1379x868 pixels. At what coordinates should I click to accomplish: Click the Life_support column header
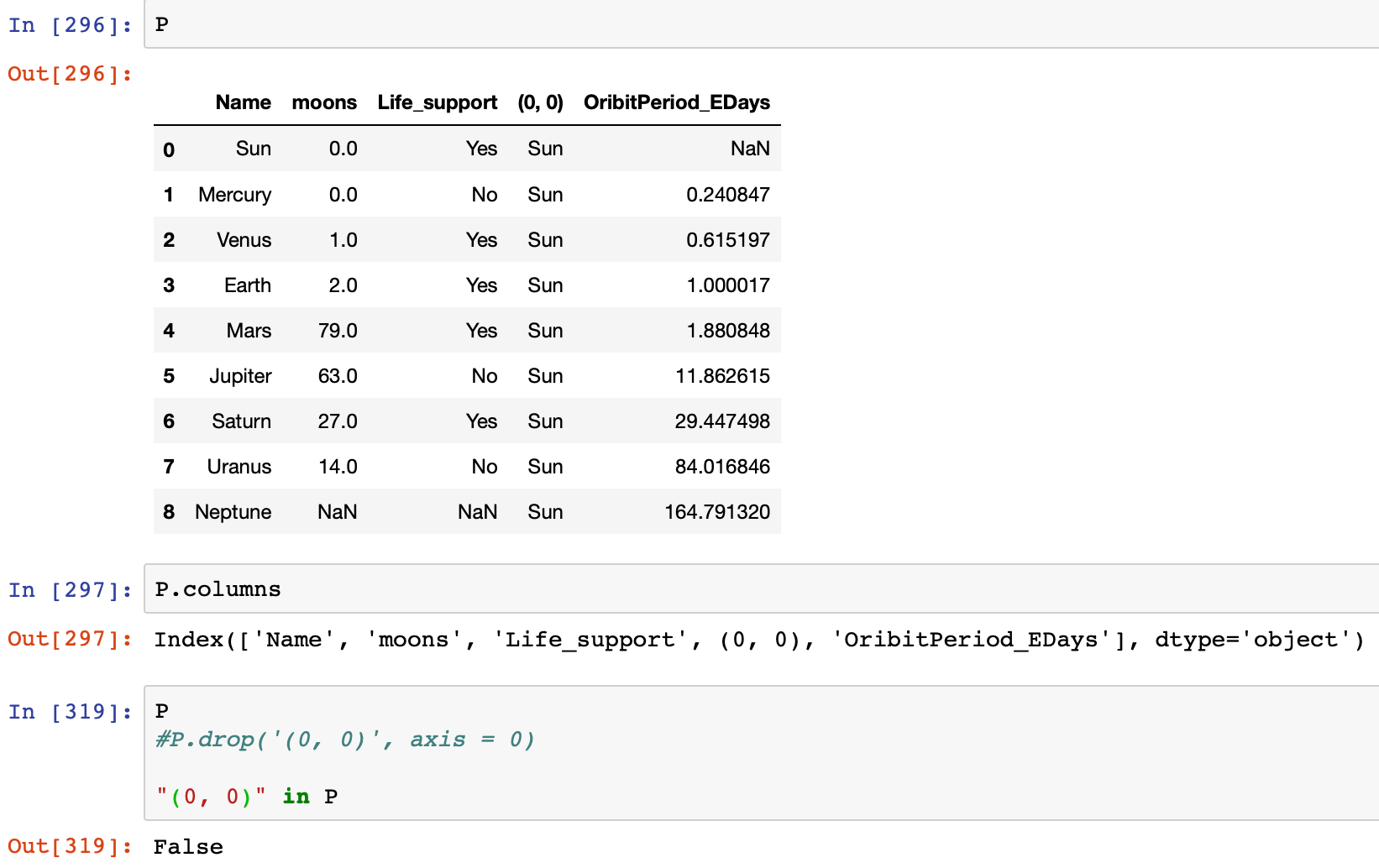[437, 102]
